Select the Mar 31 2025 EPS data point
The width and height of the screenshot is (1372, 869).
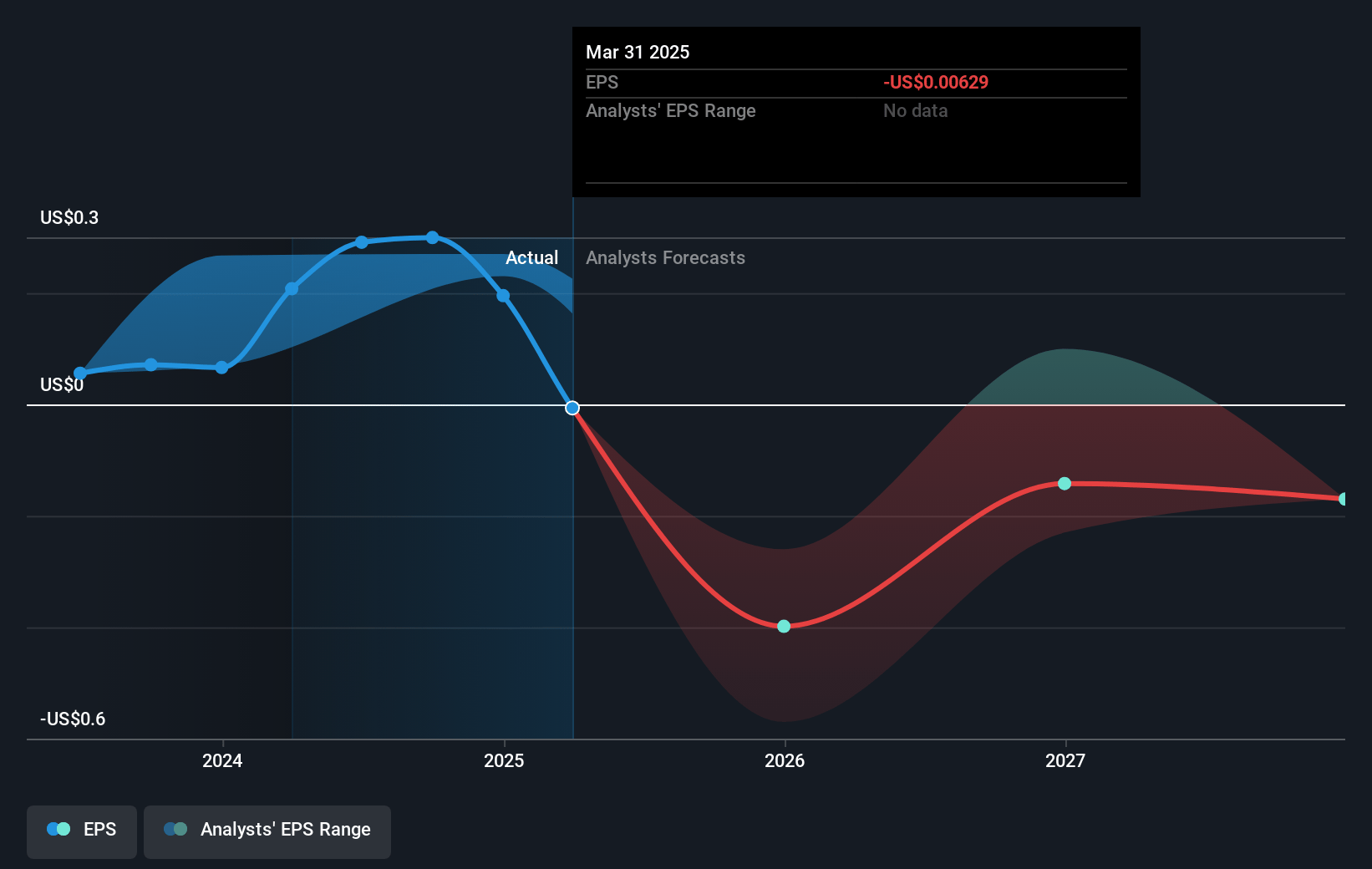(572, 408)
